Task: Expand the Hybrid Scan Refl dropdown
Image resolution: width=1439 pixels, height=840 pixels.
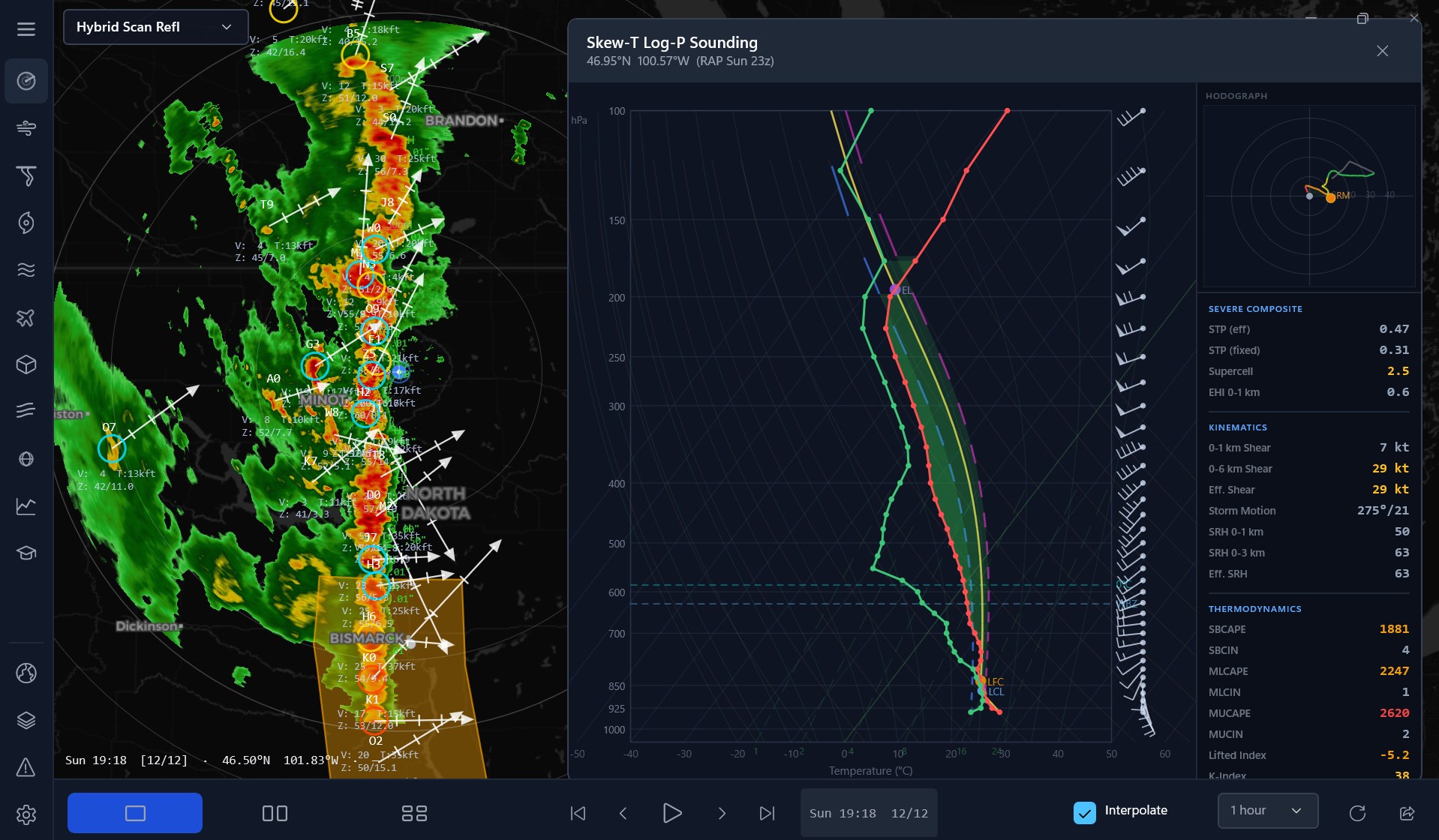Action: pos(155,27)
